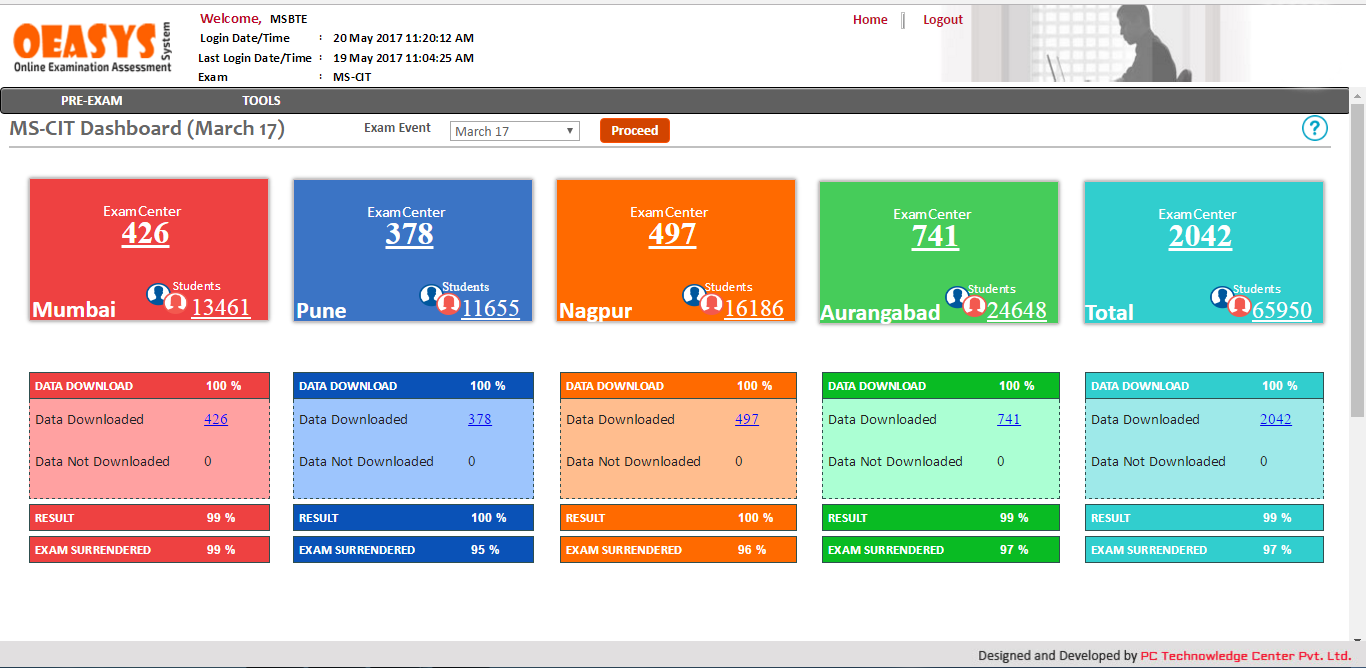Open the PRE-EXAM menu
The image size is (1366, 668).
click(x=92, y=101)
